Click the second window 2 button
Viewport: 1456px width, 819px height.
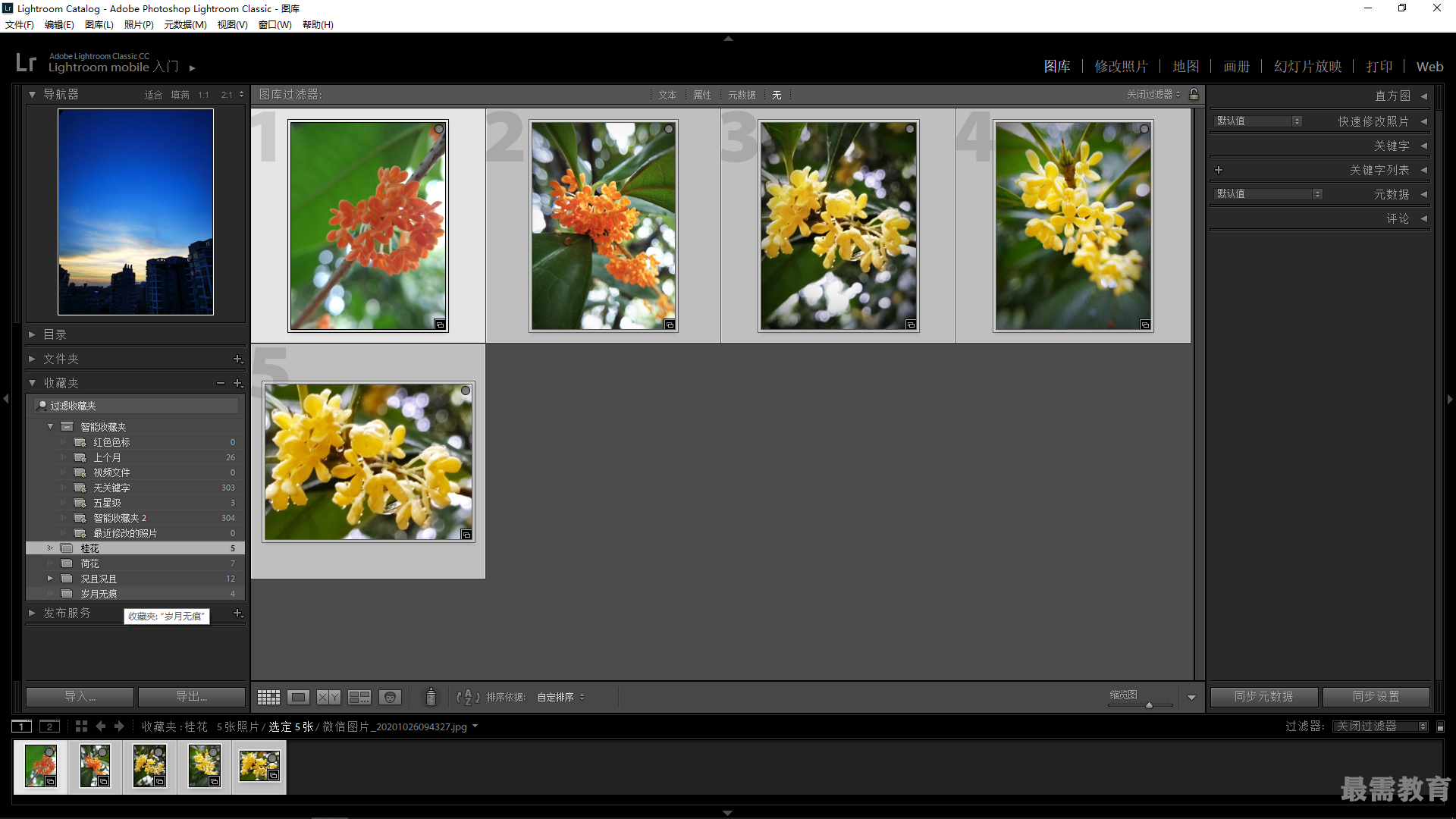[x=49, y=726]
